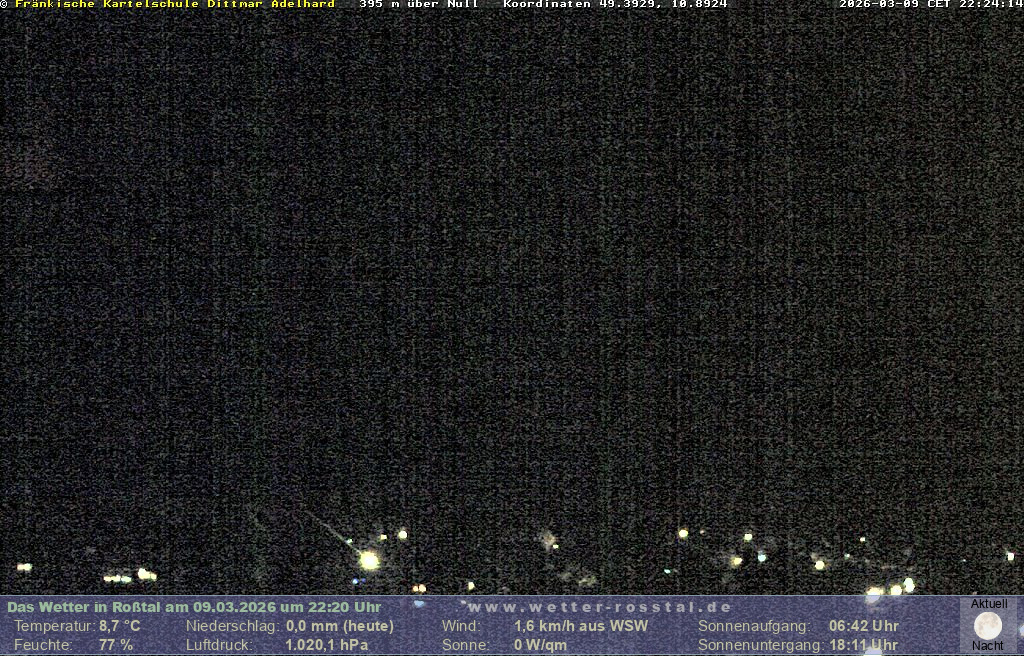Screen dimensions: 1024x656
Task: Click the Niederschlag value 0,0 mm (heute)
Action: tap(340, 626)
